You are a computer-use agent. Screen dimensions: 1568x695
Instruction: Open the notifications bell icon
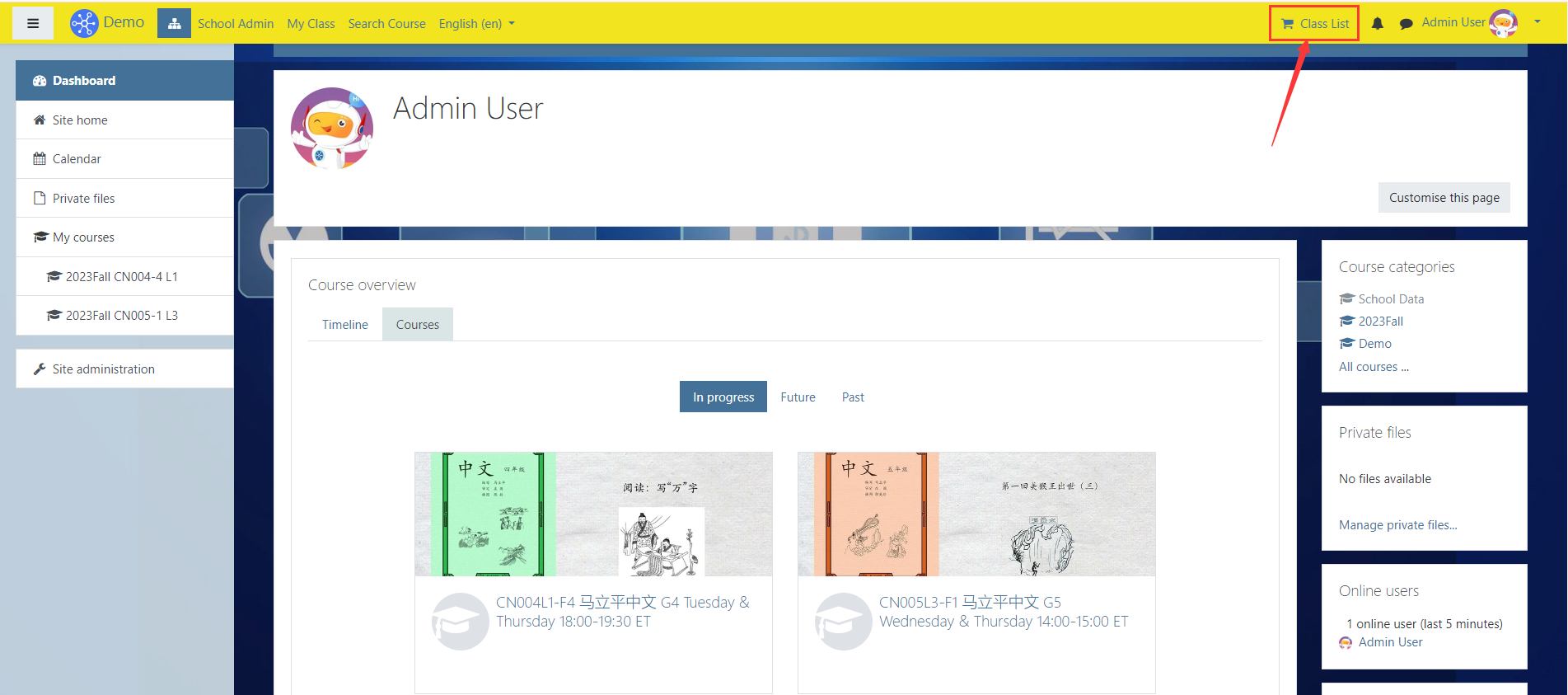point(1377,24)
